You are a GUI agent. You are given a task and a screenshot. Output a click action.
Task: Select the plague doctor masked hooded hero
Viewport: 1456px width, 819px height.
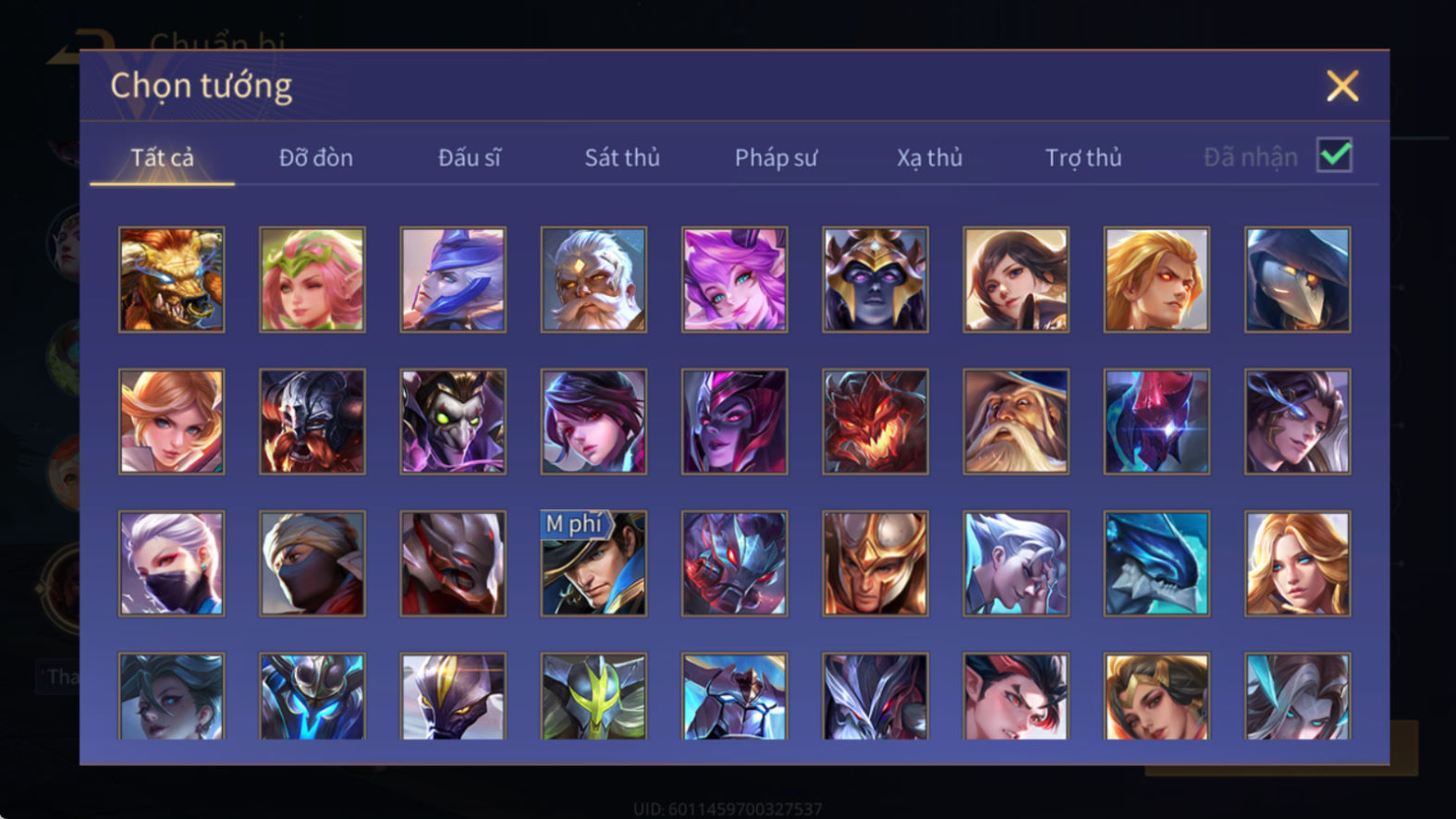click(1297, 280)
